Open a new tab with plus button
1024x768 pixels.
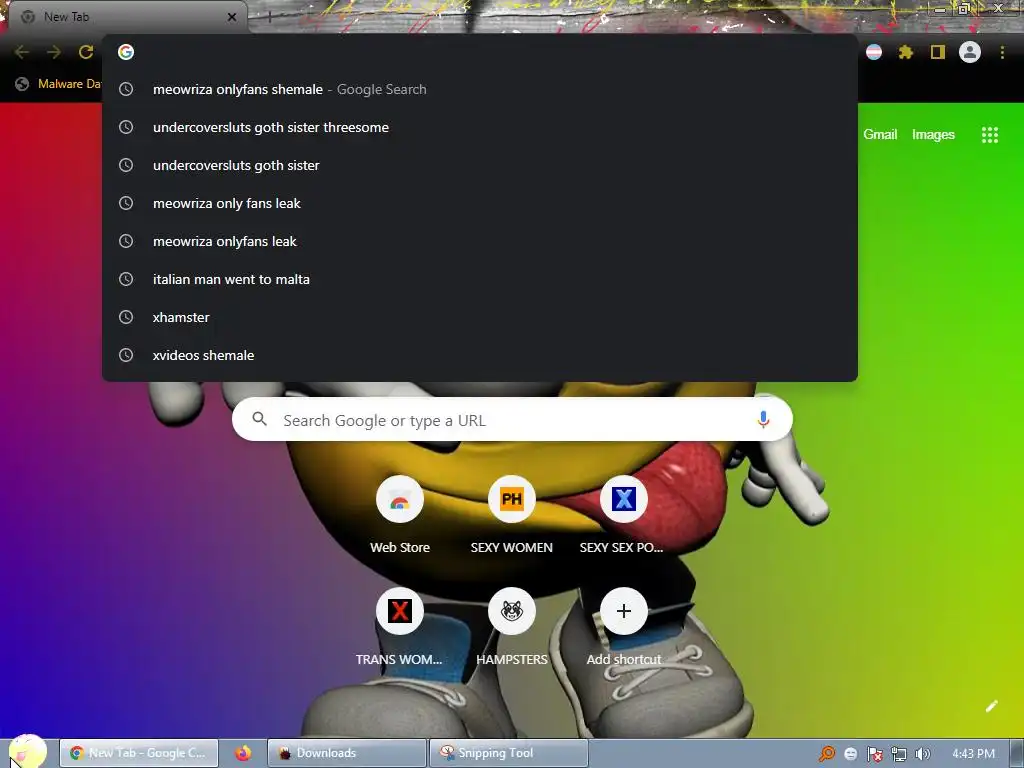click(x=269, y=17)
